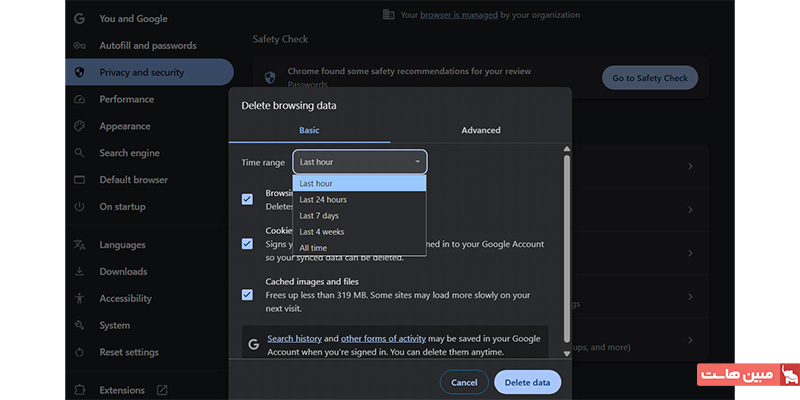Open the Search history link
This screenshot has height=400, width=800.
click(x=294, y=338)
